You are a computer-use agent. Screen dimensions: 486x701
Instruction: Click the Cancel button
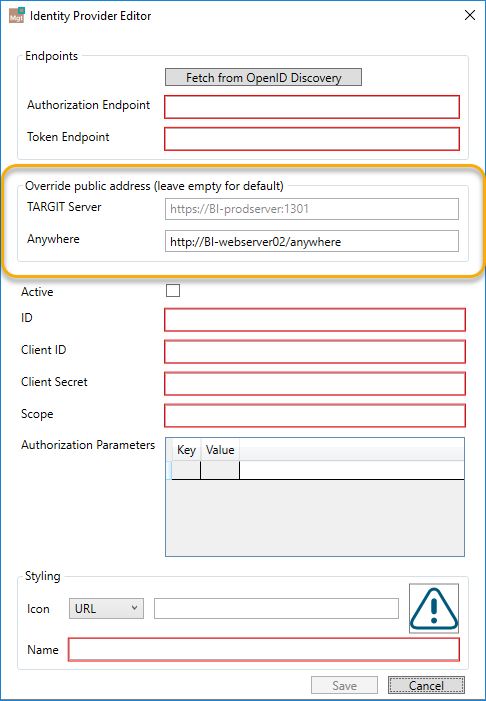click(x=426, y=685)
